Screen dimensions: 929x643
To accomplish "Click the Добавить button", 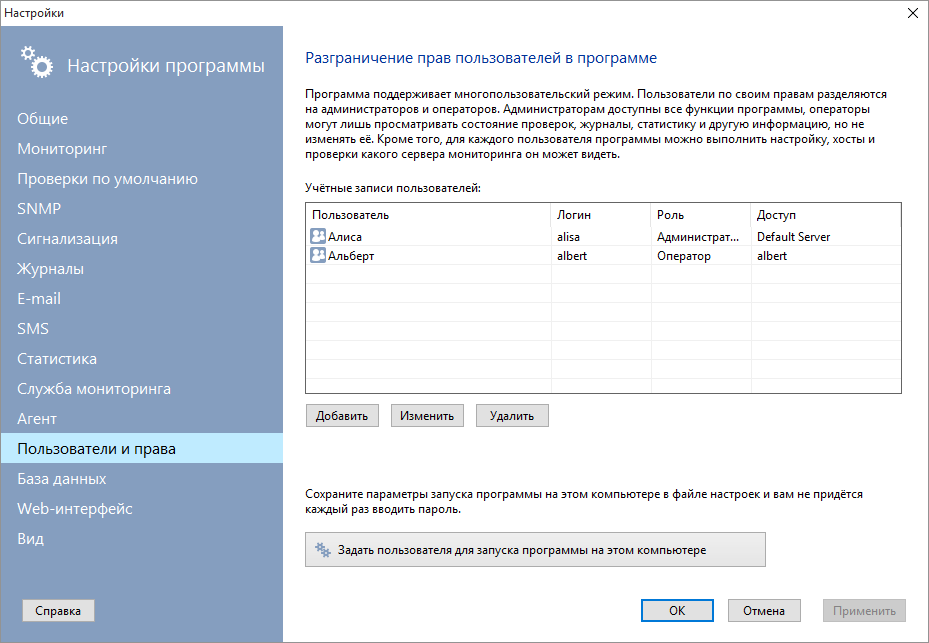I will coord(342,415).
